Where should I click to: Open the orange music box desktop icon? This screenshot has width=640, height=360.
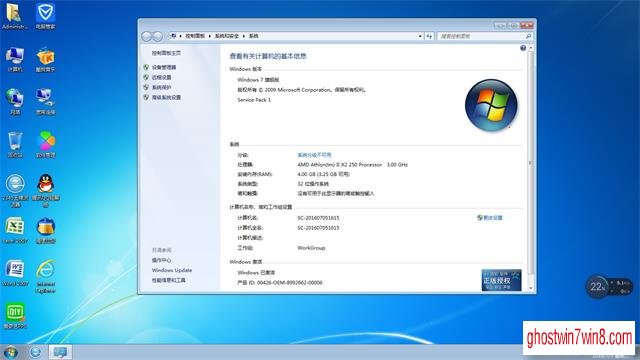[x=45, y=60]
